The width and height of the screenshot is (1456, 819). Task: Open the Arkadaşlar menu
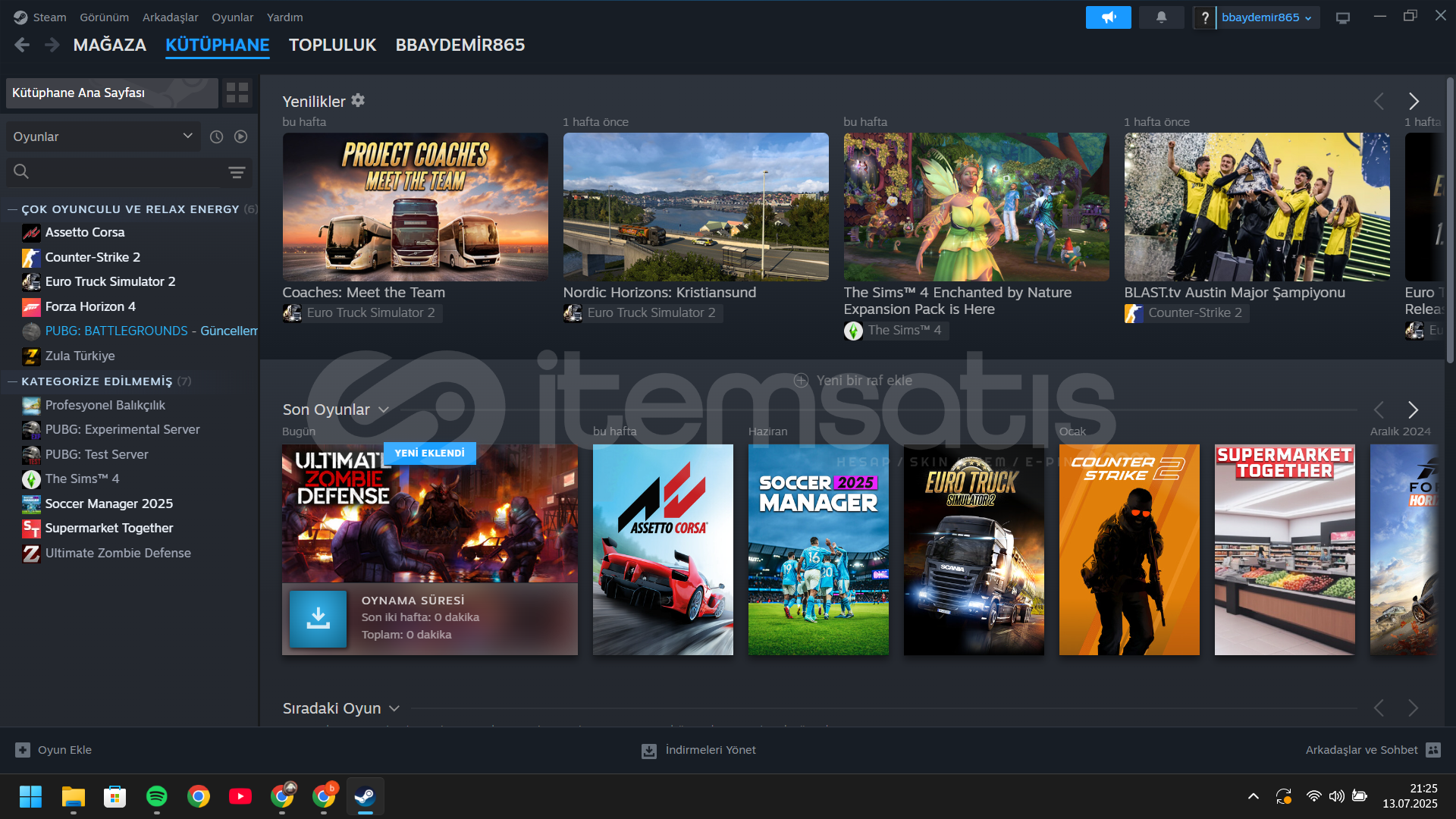coord(170,17)
